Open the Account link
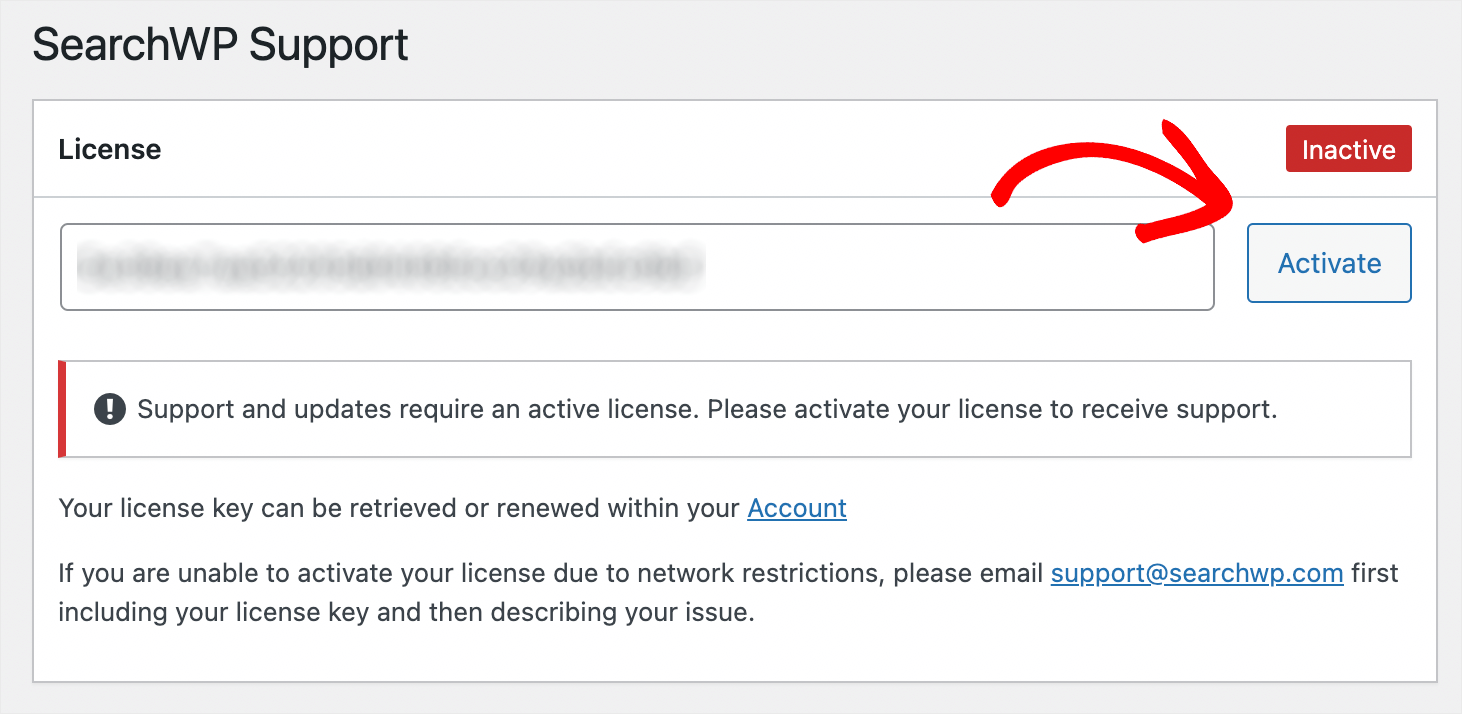This screenshot has height=714, width=1462. [797, 508]
